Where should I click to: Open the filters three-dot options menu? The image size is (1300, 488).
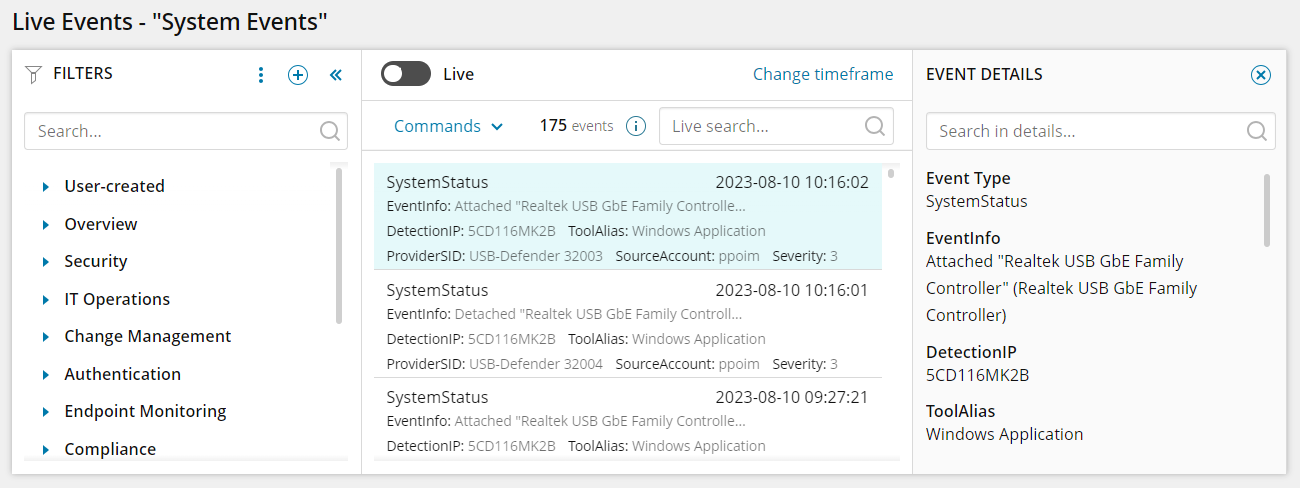(x=261, y=75)
